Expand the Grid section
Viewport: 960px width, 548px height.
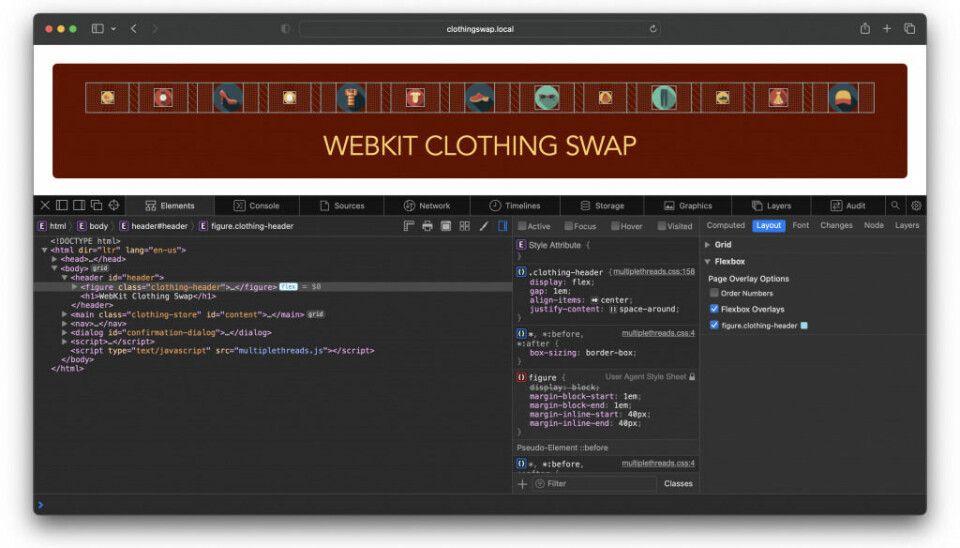click(708, 244)
